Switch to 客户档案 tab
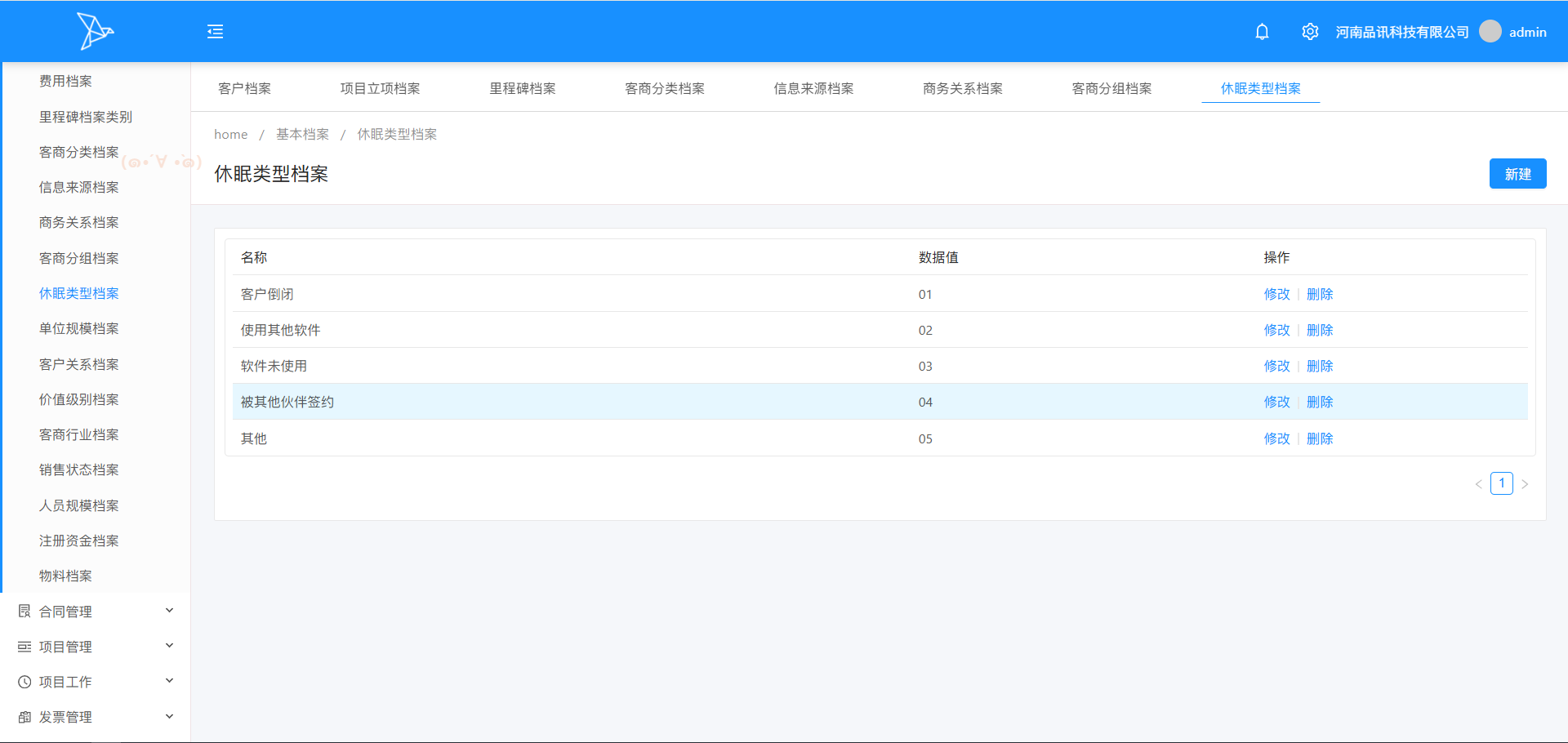 (x=244, y=88)
